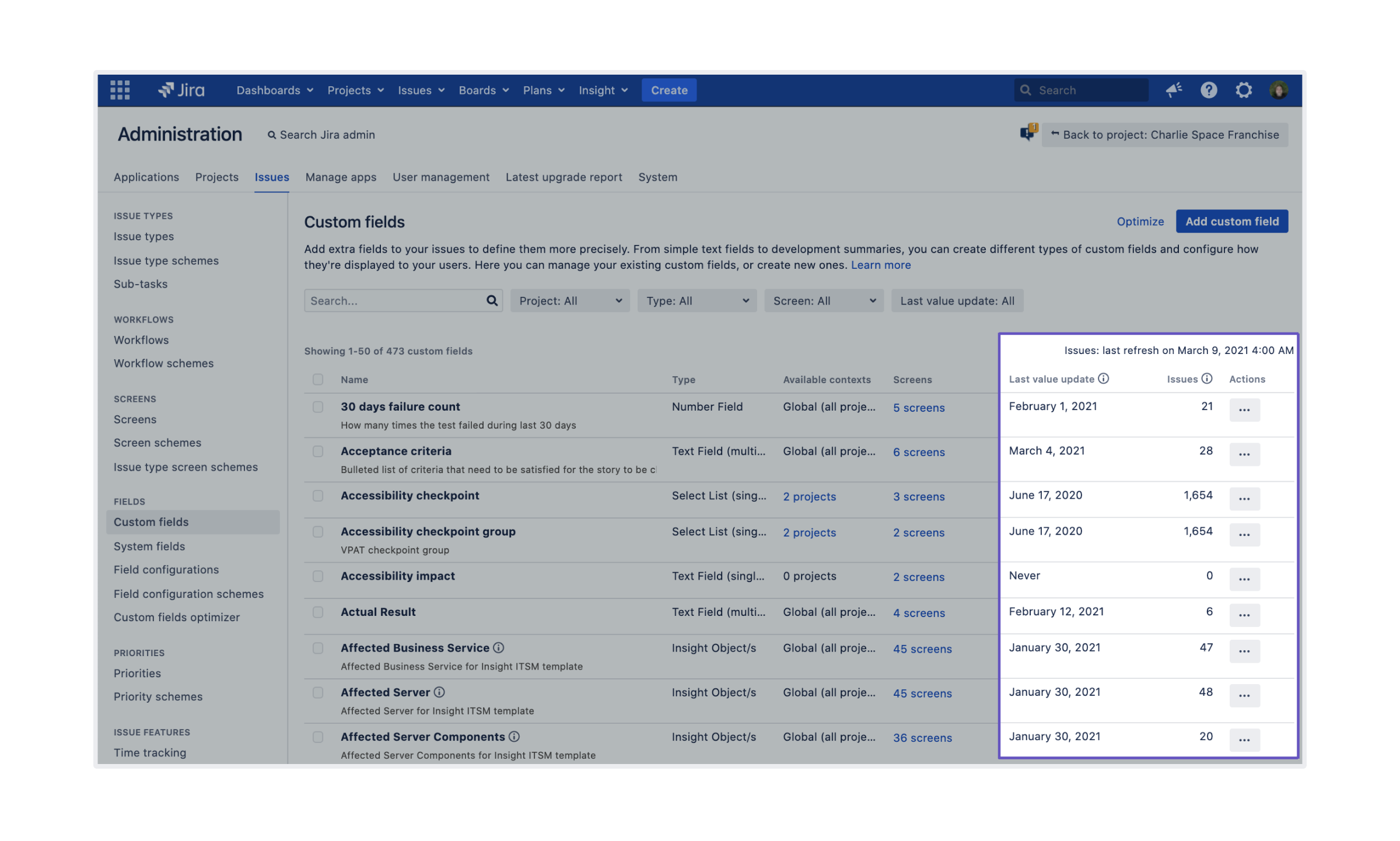The image size is (1400, 841).
Task: Click info icon beside Affected Business Service
Action: tap(499, 647)
